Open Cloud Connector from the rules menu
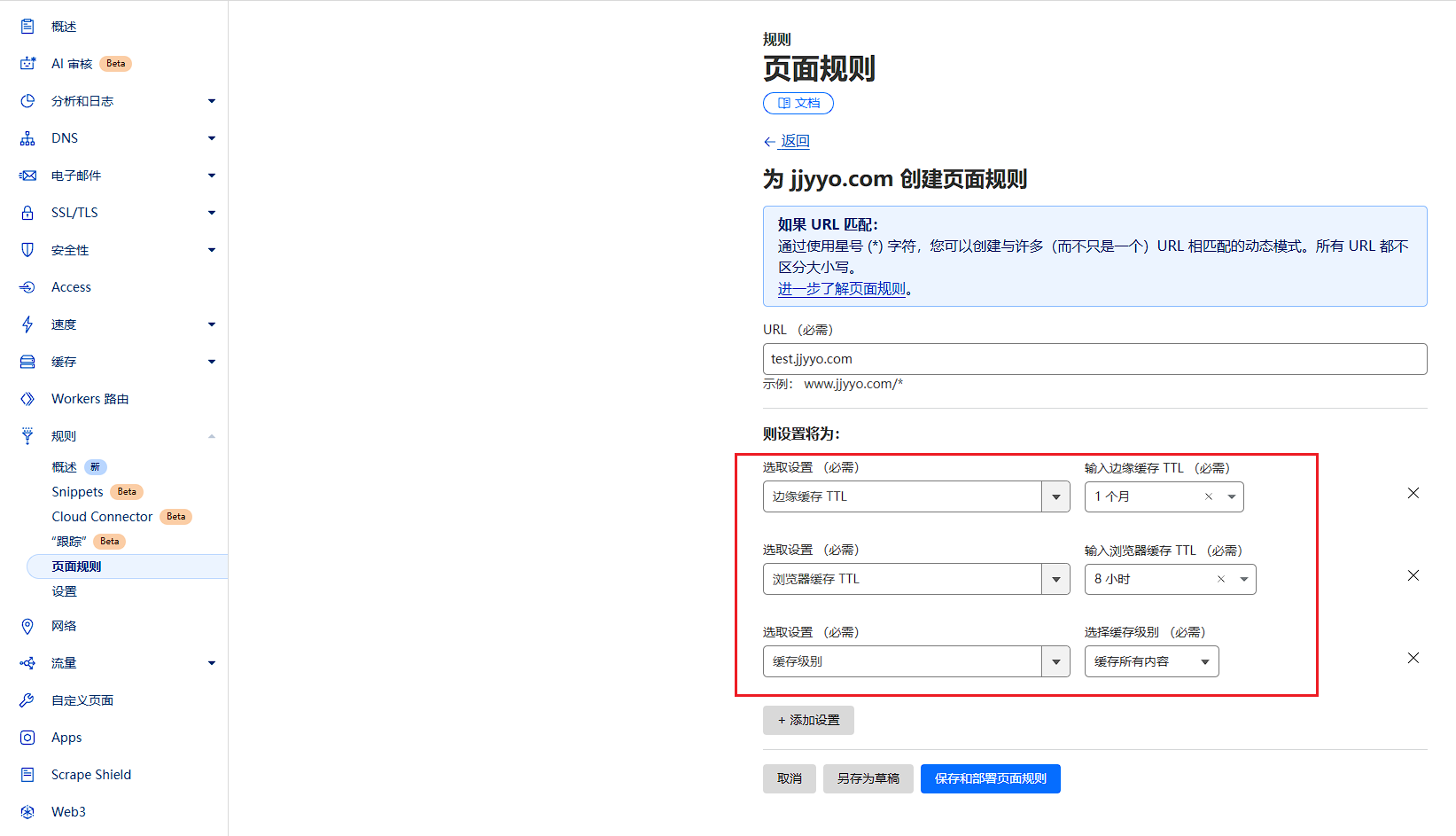 pos(102,516)
